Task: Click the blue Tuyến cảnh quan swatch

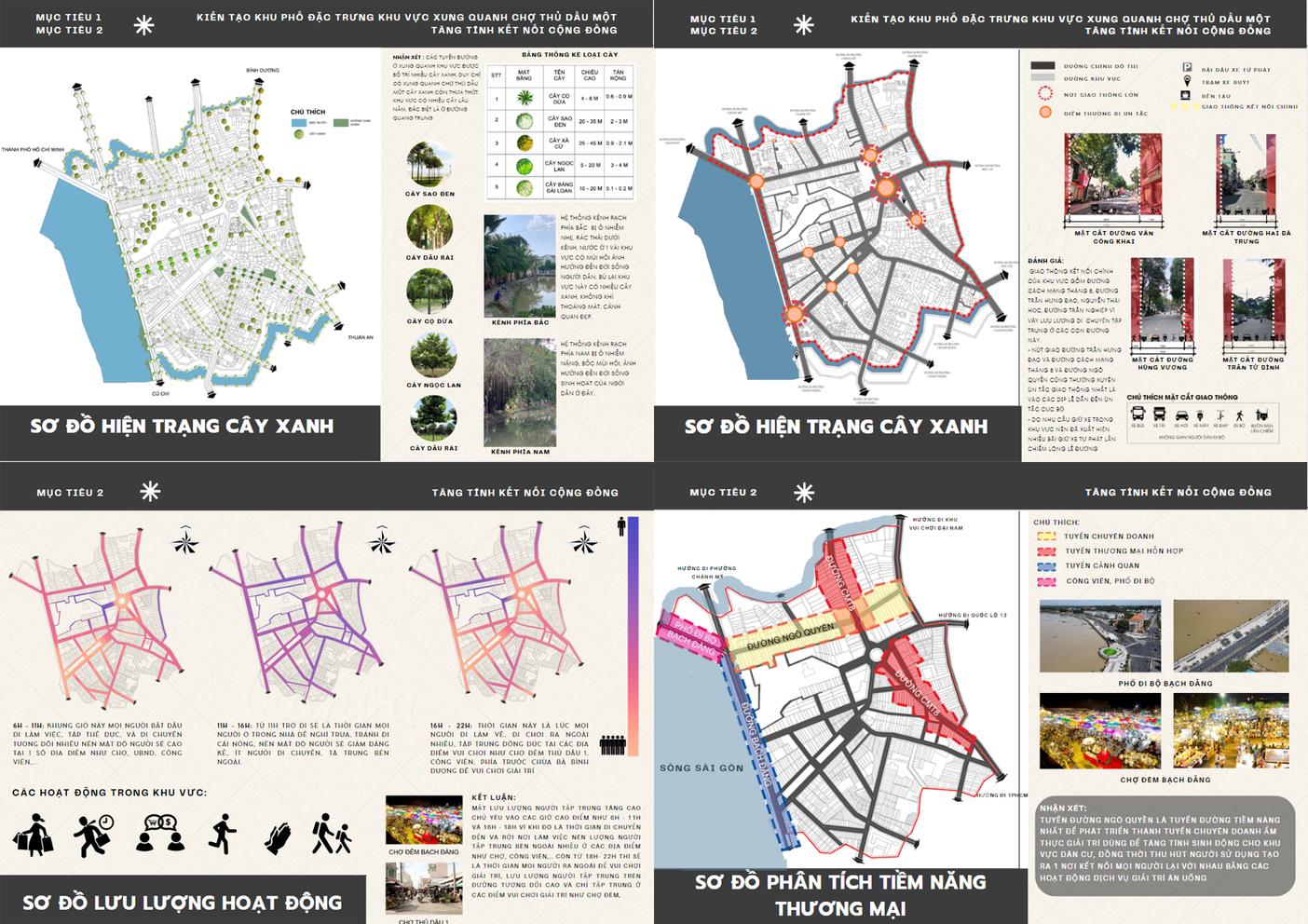Action: click(x=1045, y=565)
